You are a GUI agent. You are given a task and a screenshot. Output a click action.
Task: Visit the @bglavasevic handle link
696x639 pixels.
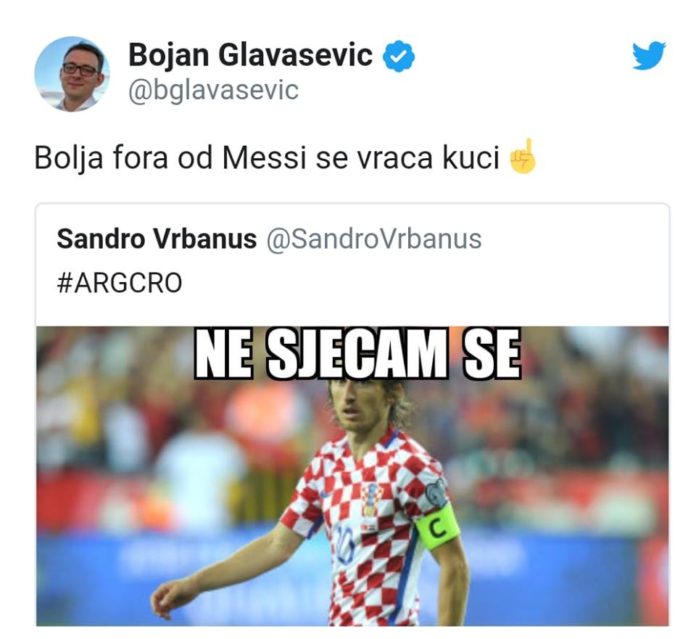click(x=214, y=90)
